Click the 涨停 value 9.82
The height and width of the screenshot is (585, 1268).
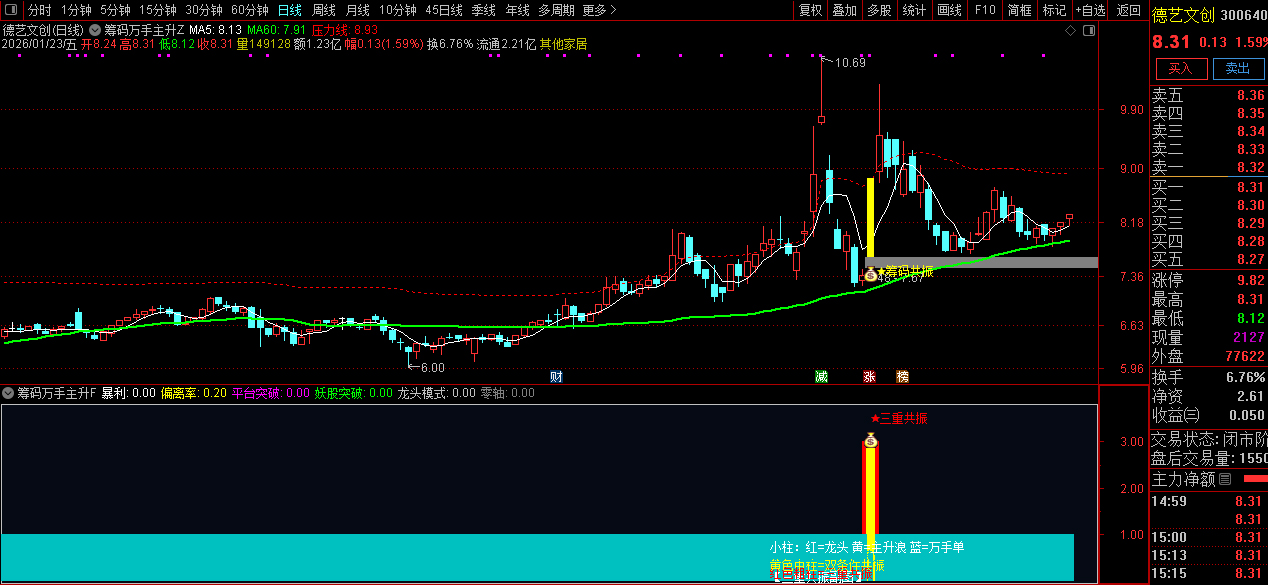tap(1250, 280)
